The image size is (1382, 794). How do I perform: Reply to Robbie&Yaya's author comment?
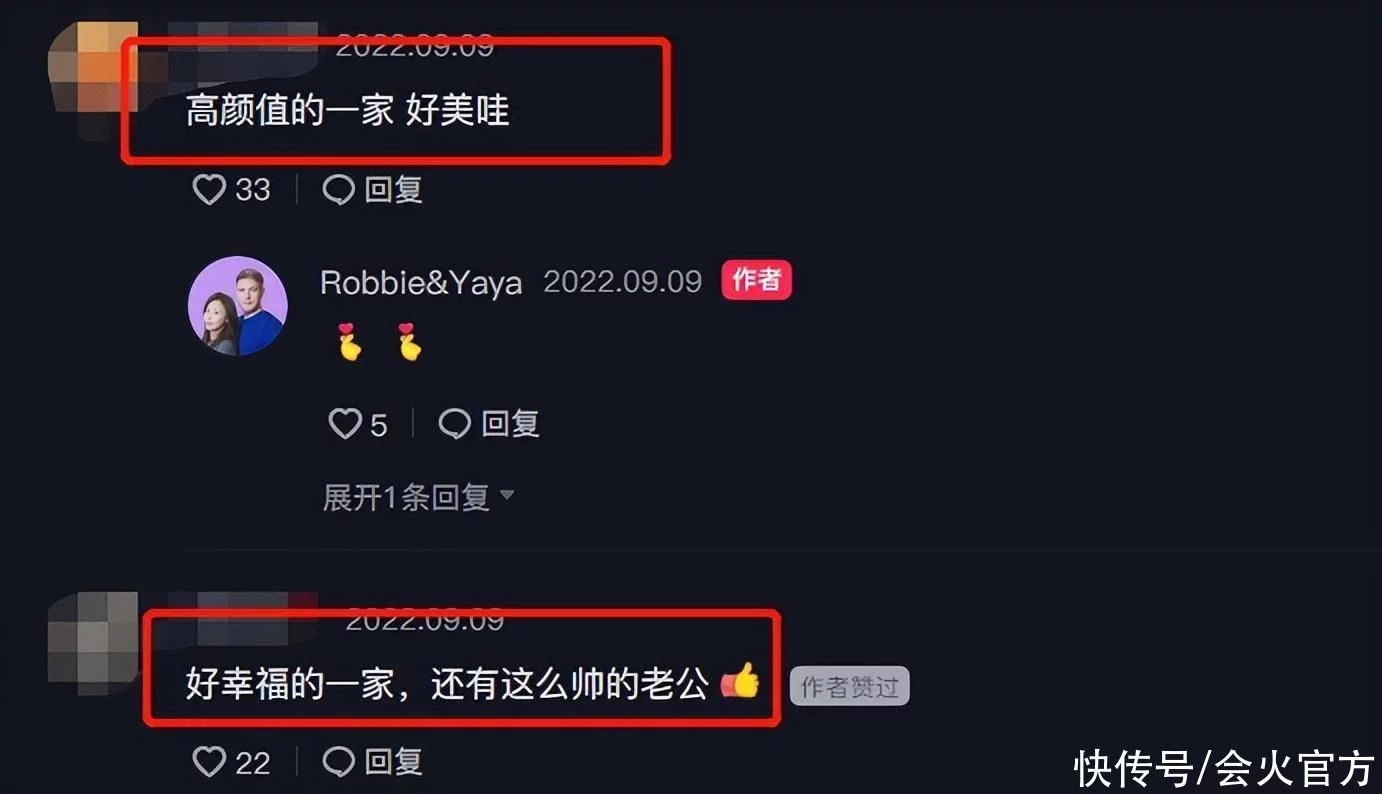[x=490, y=424]
